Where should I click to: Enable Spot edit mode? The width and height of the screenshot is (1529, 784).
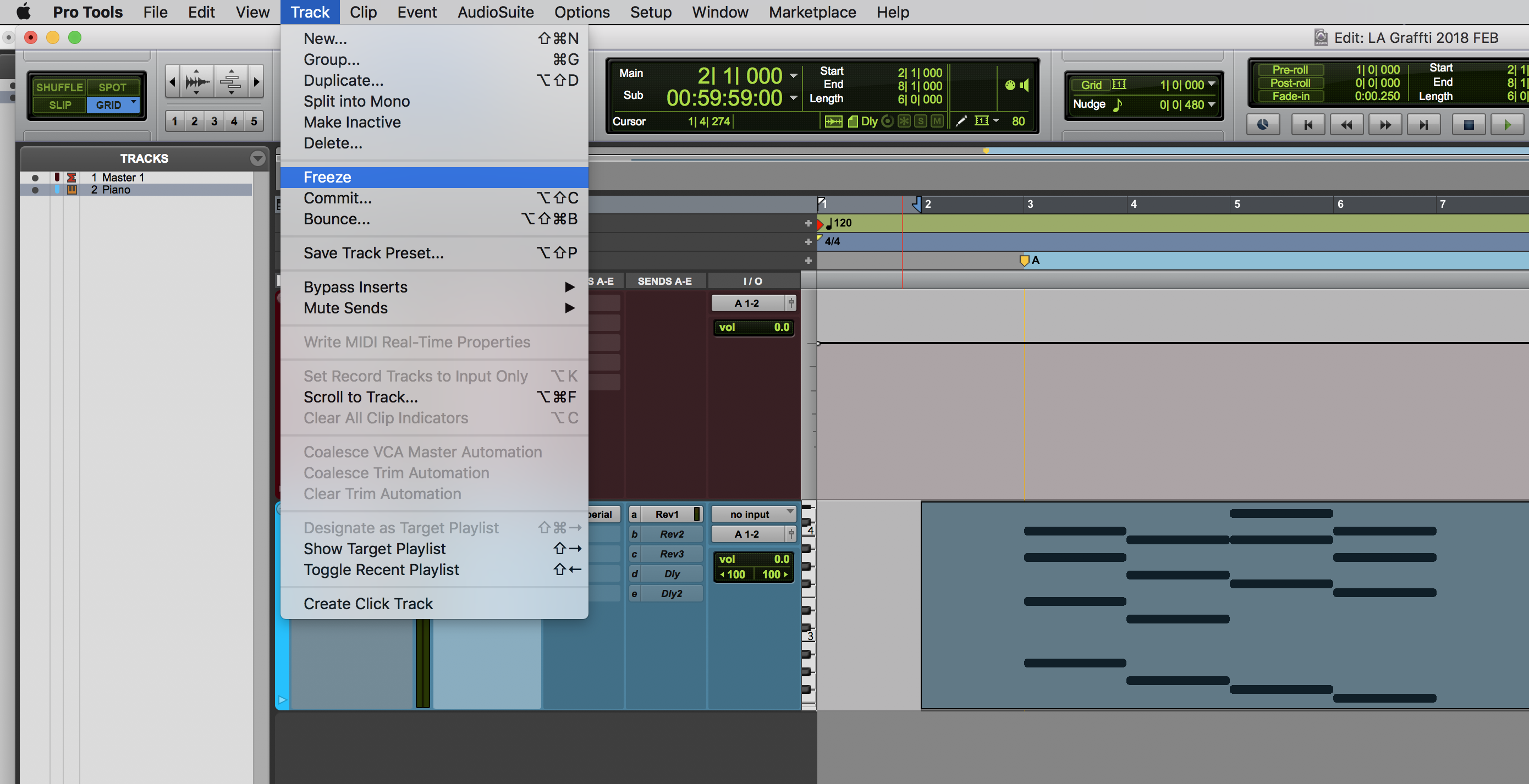(112, 87)
